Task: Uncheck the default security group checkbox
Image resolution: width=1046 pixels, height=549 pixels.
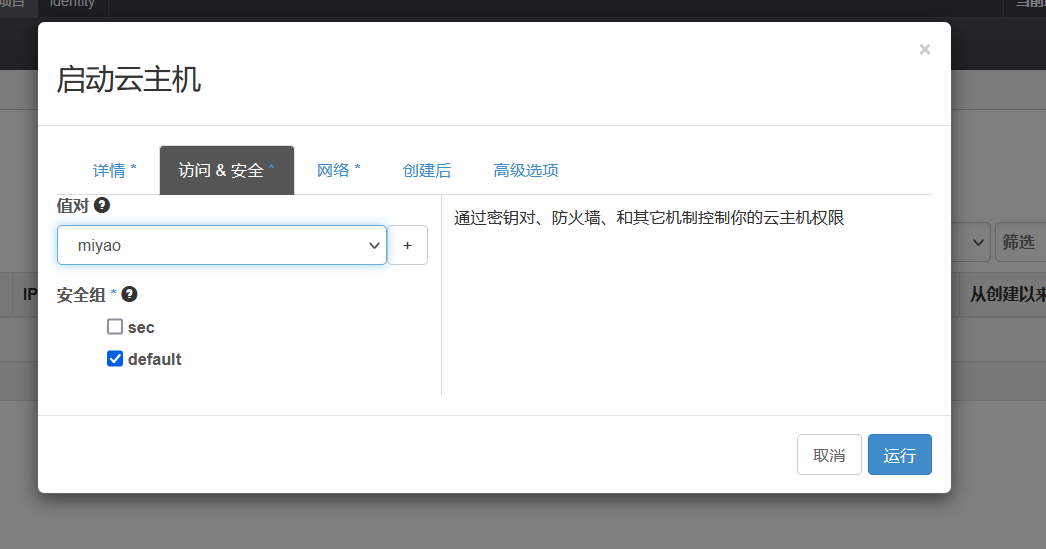Action: point(115,359)
